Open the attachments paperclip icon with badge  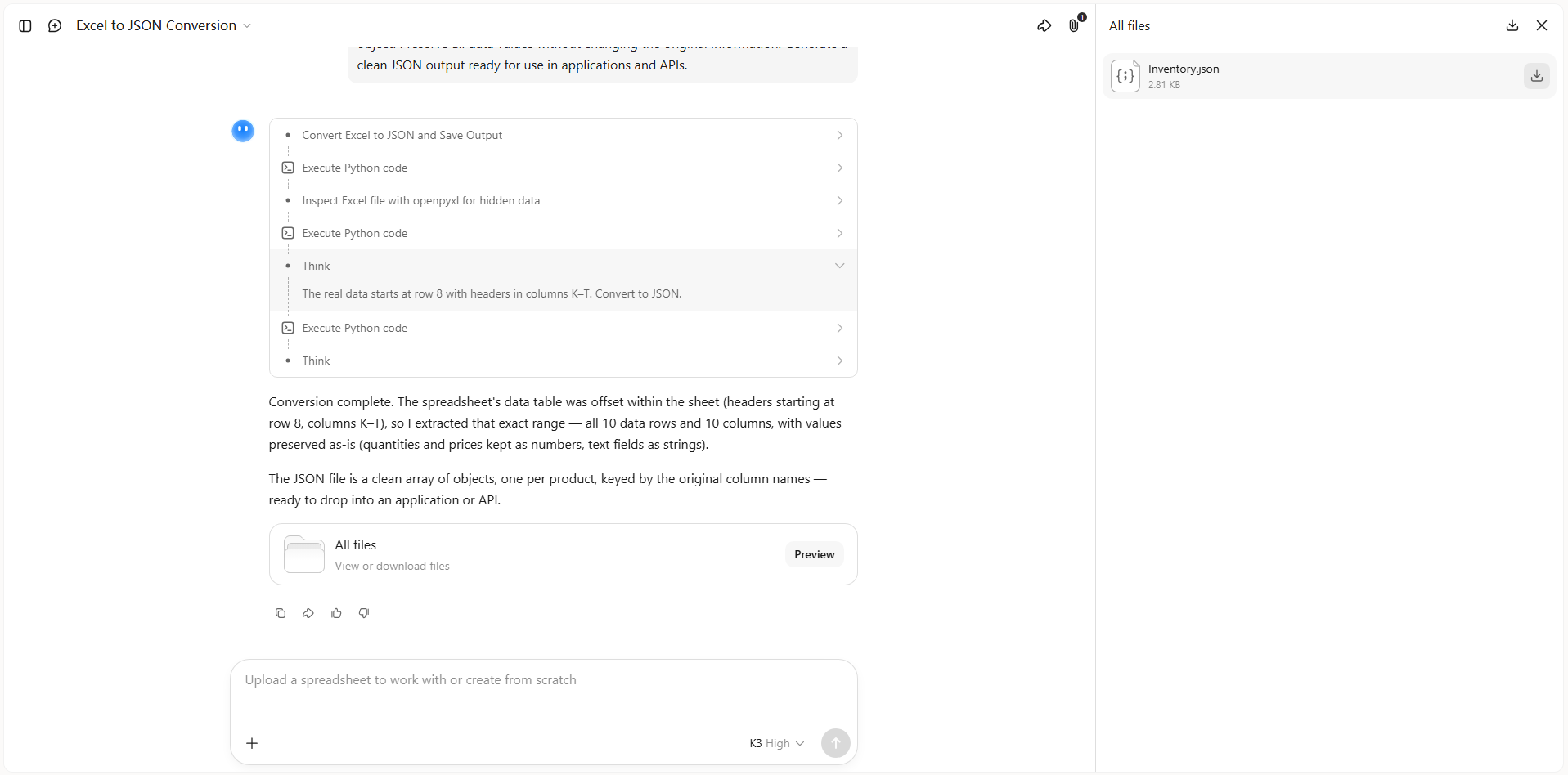1075,26
